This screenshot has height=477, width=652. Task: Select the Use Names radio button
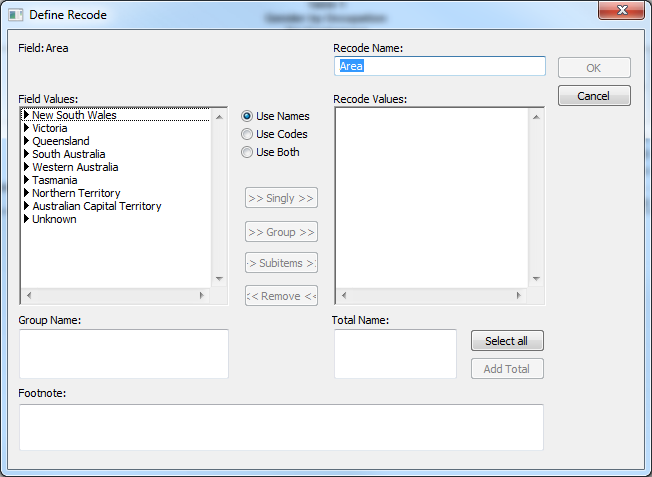247,116
